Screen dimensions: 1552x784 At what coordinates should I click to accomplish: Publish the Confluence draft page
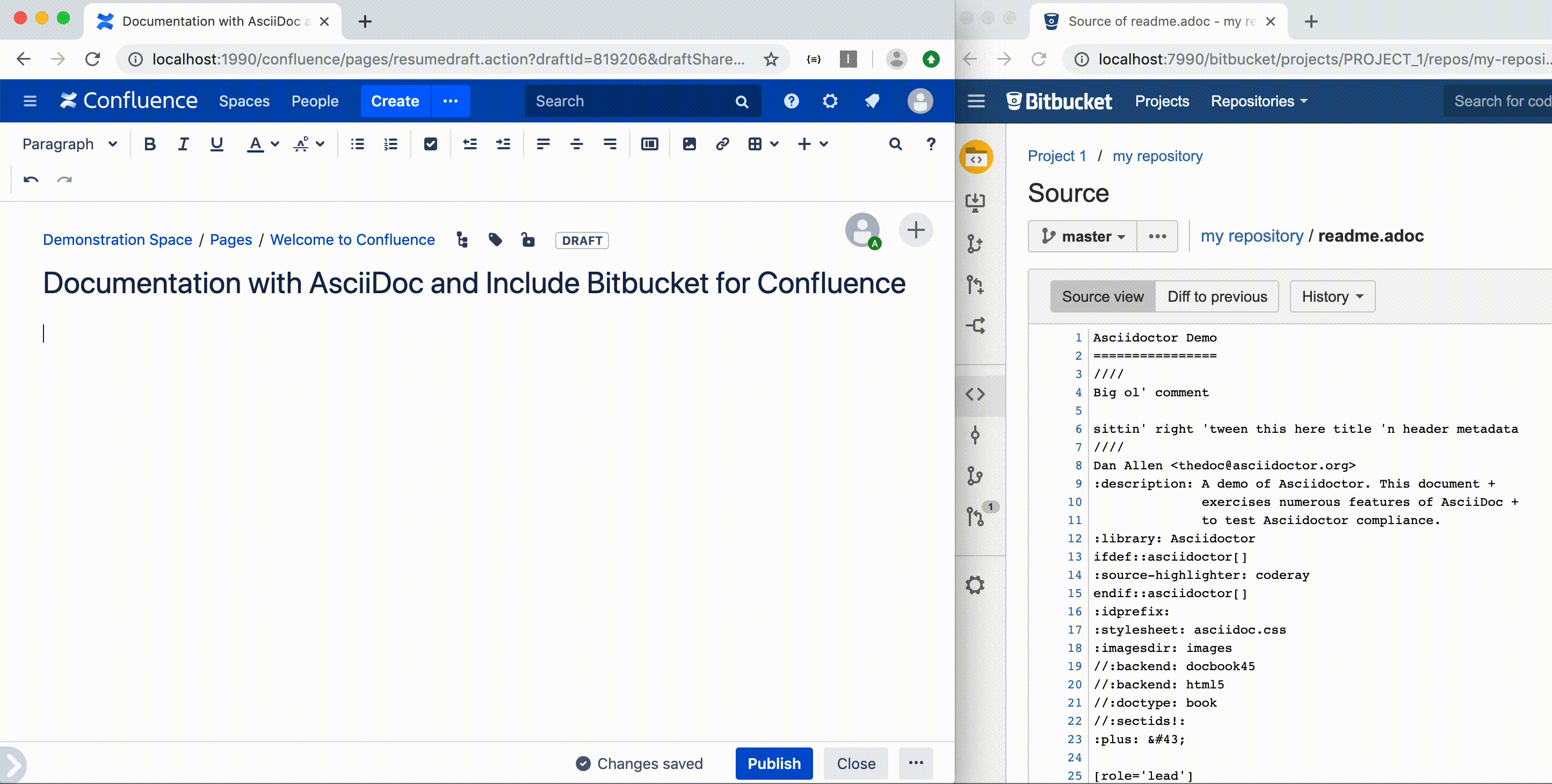pyautogui.click(x=774, y=763)
